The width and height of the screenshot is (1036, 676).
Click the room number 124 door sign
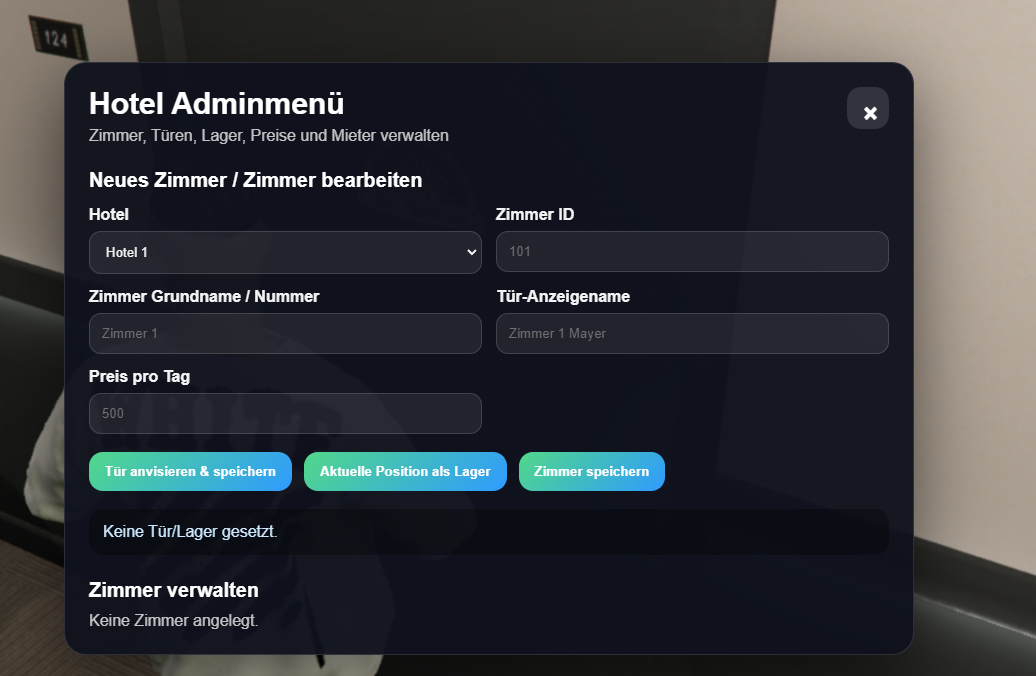click(x=57, y=39)
